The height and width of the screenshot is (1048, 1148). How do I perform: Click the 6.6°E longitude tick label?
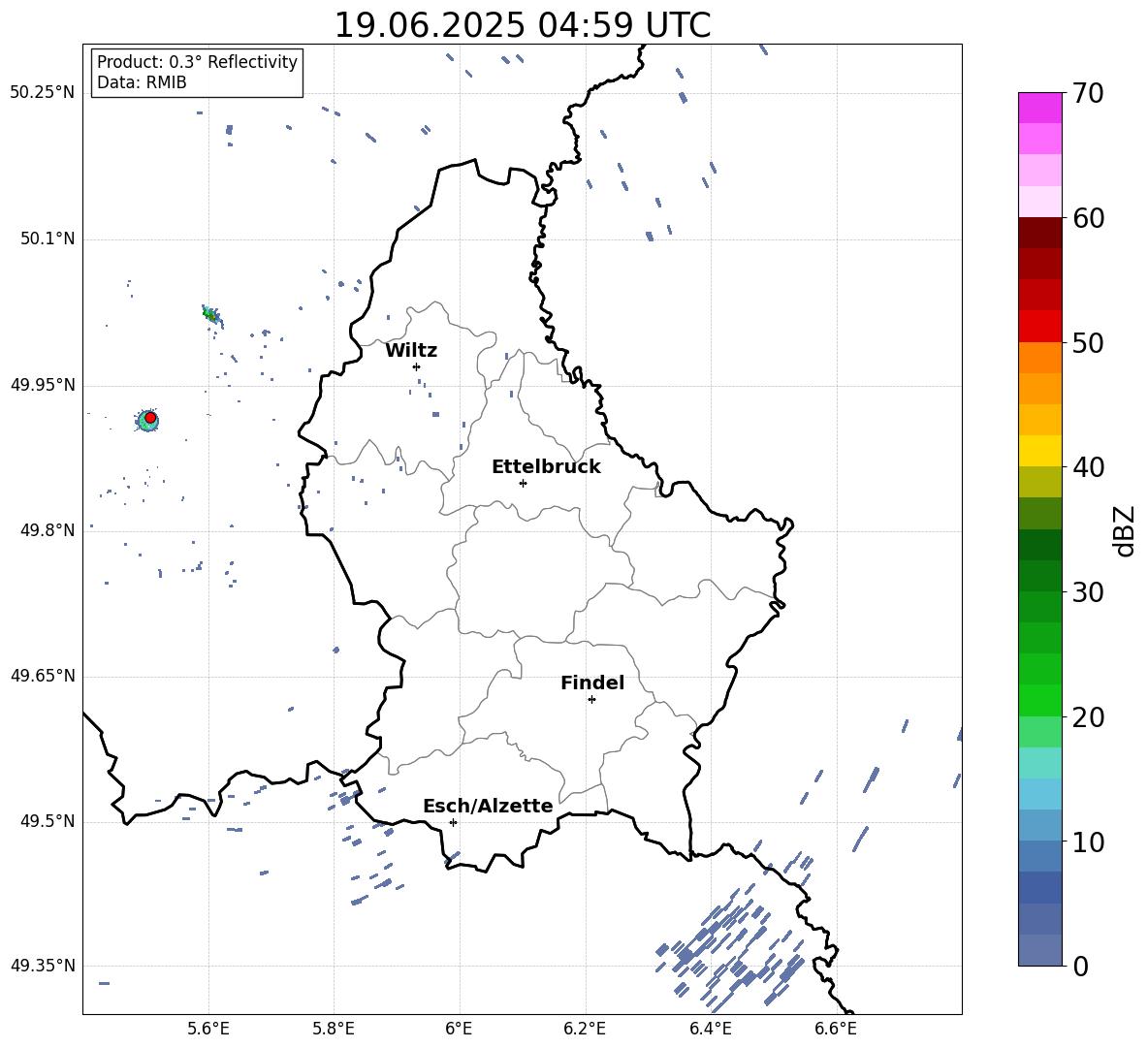[x=836, y=1030]
